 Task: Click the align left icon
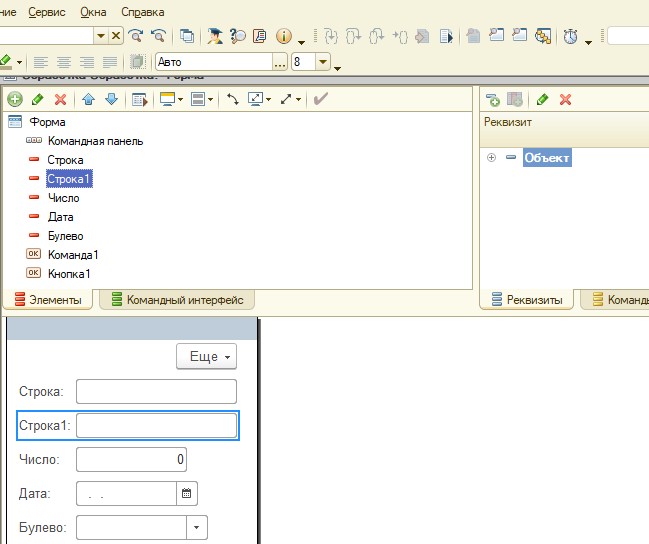coord(41,62)
